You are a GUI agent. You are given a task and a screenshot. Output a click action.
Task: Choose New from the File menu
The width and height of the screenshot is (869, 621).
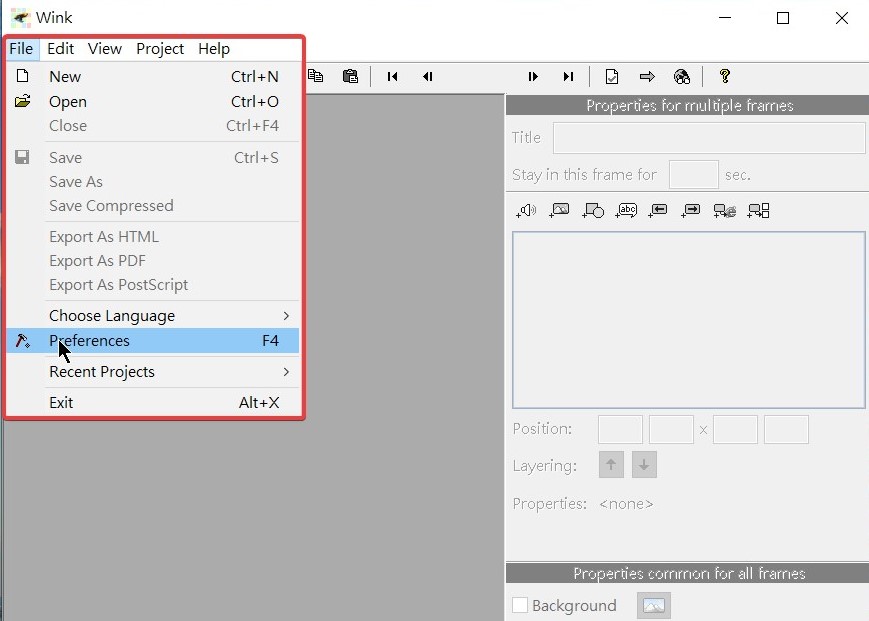pyautogui.click(x=153, y=76)
